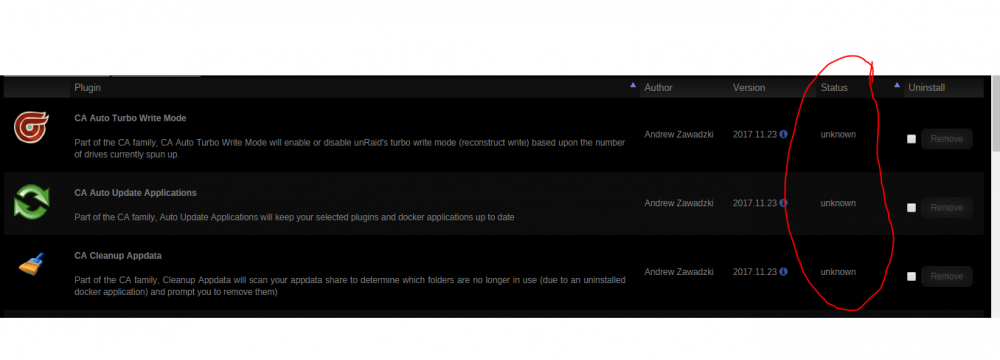Click Andrew Zawadzki in Cleanup Appdata row

[x=679, y=272]
